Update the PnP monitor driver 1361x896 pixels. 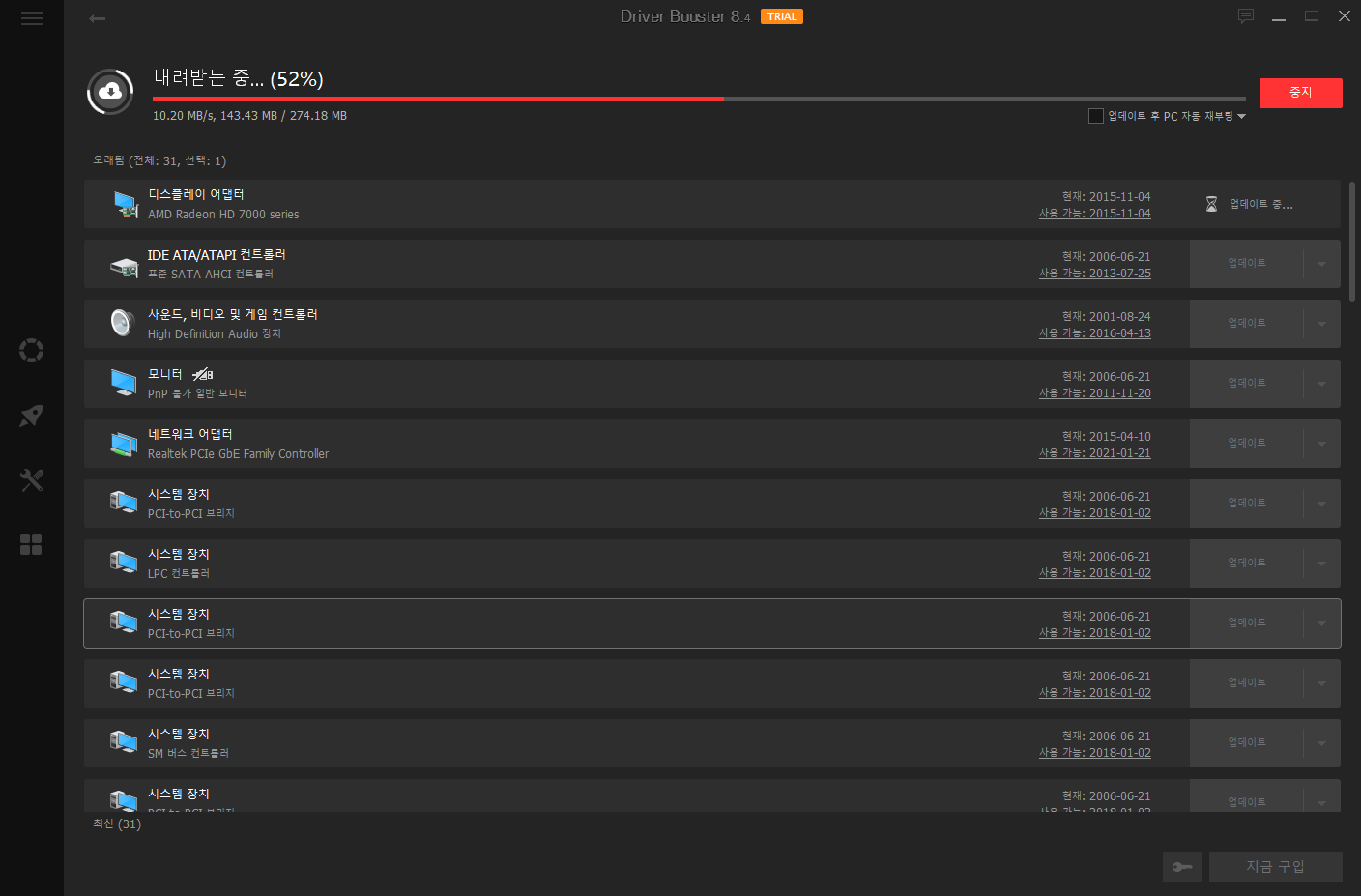click(x=1246, y=384)
